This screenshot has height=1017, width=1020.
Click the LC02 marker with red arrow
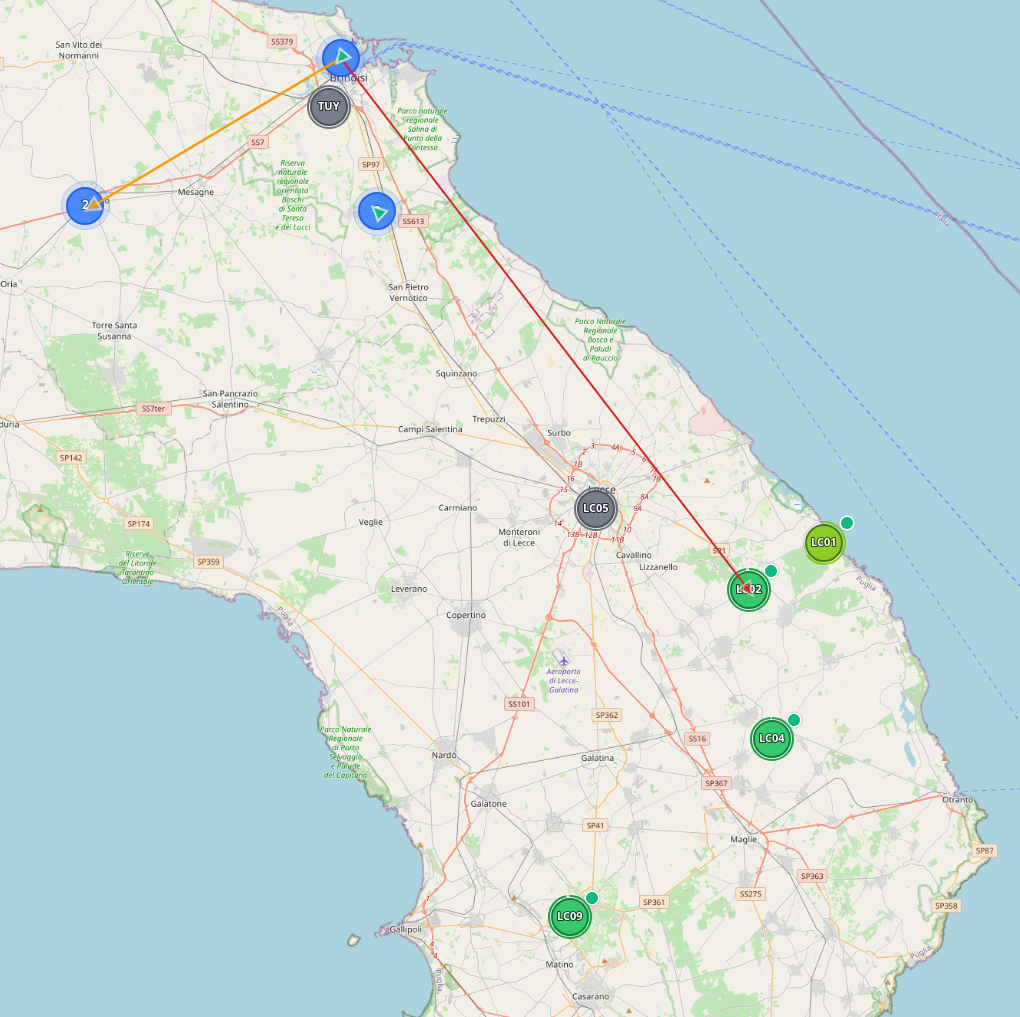point(749,589)
